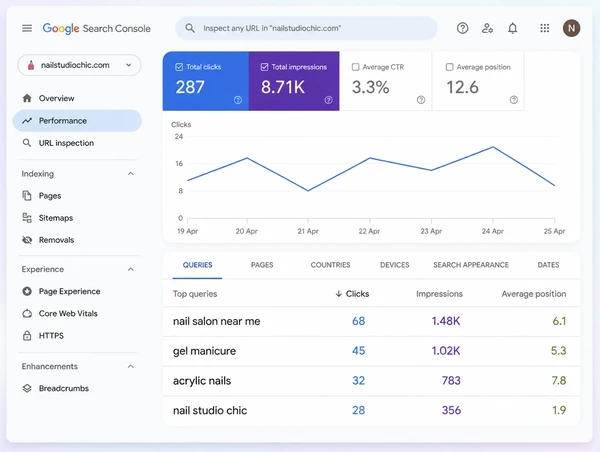600x452 pixels.
Task: Switch to the Devices tab
Action: tap(395, 265)
